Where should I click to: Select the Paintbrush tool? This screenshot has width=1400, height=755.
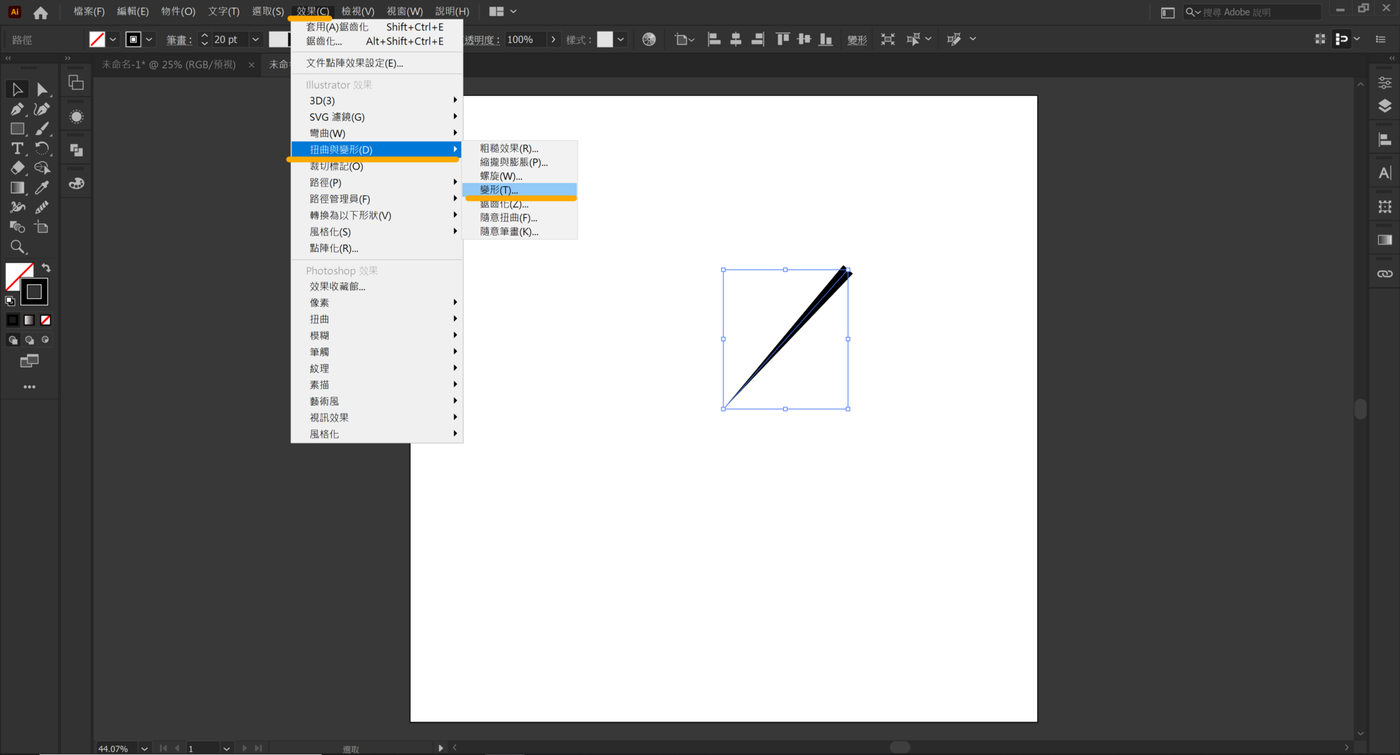point(42,129)
